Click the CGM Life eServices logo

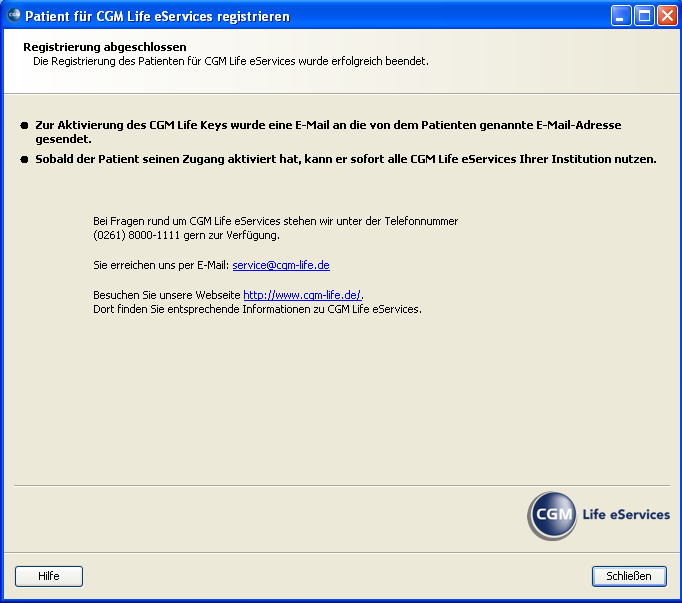(598, 516)
